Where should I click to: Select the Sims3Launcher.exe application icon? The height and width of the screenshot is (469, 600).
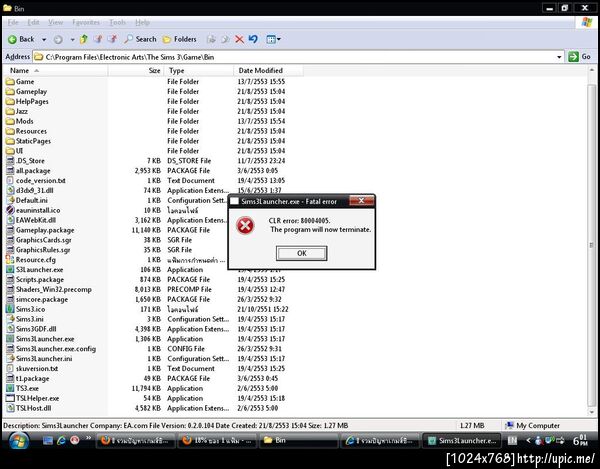[10, 339]
